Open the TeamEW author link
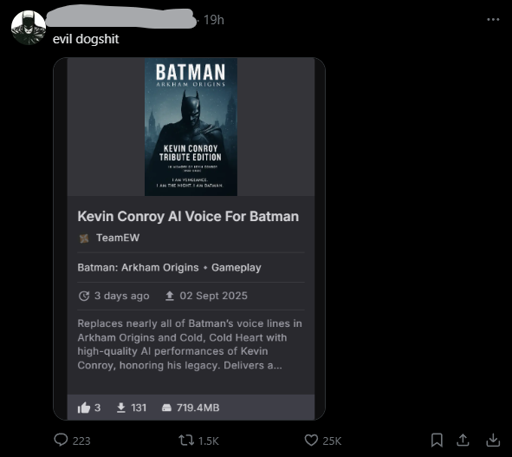This screenshot has height=457, width=512. coord(118,238)
